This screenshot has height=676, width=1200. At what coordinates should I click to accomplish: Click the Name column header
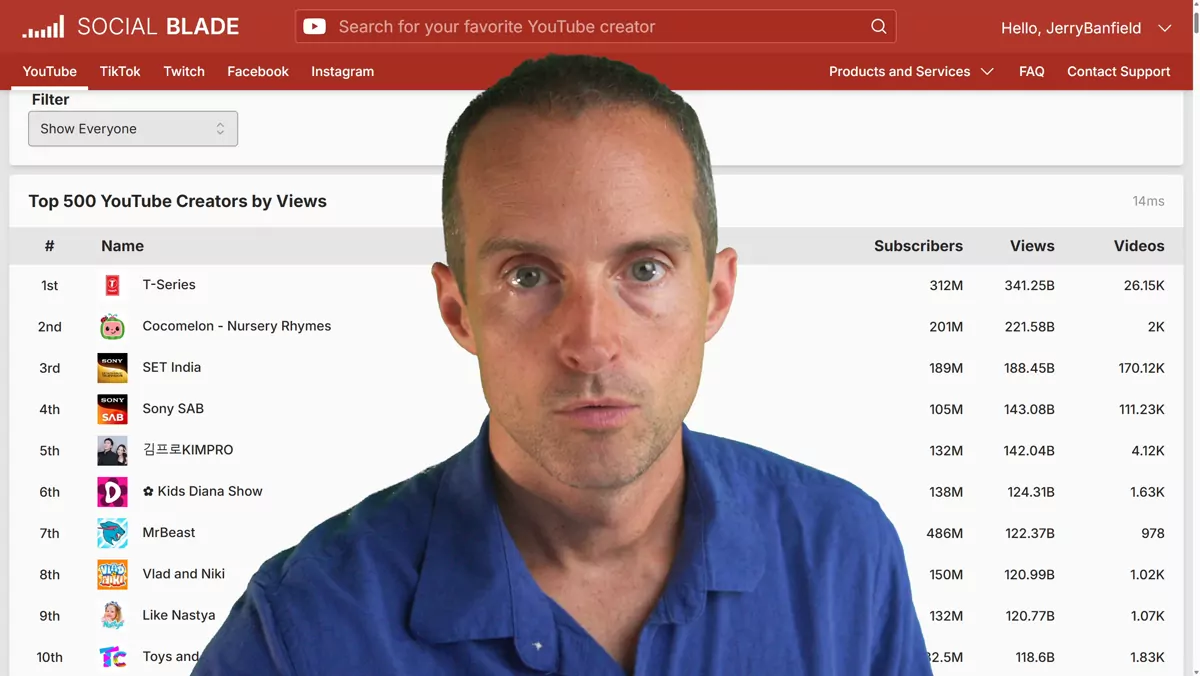pyautogui.click(x=122, y=246)
